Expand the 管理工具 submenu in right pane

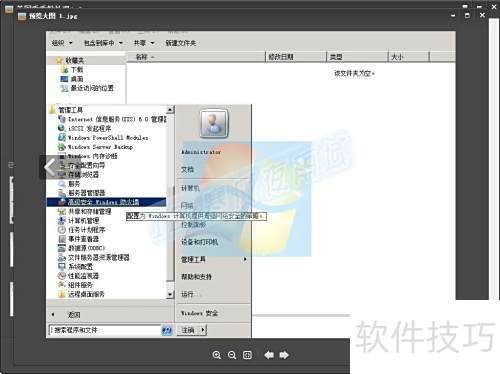245,259
